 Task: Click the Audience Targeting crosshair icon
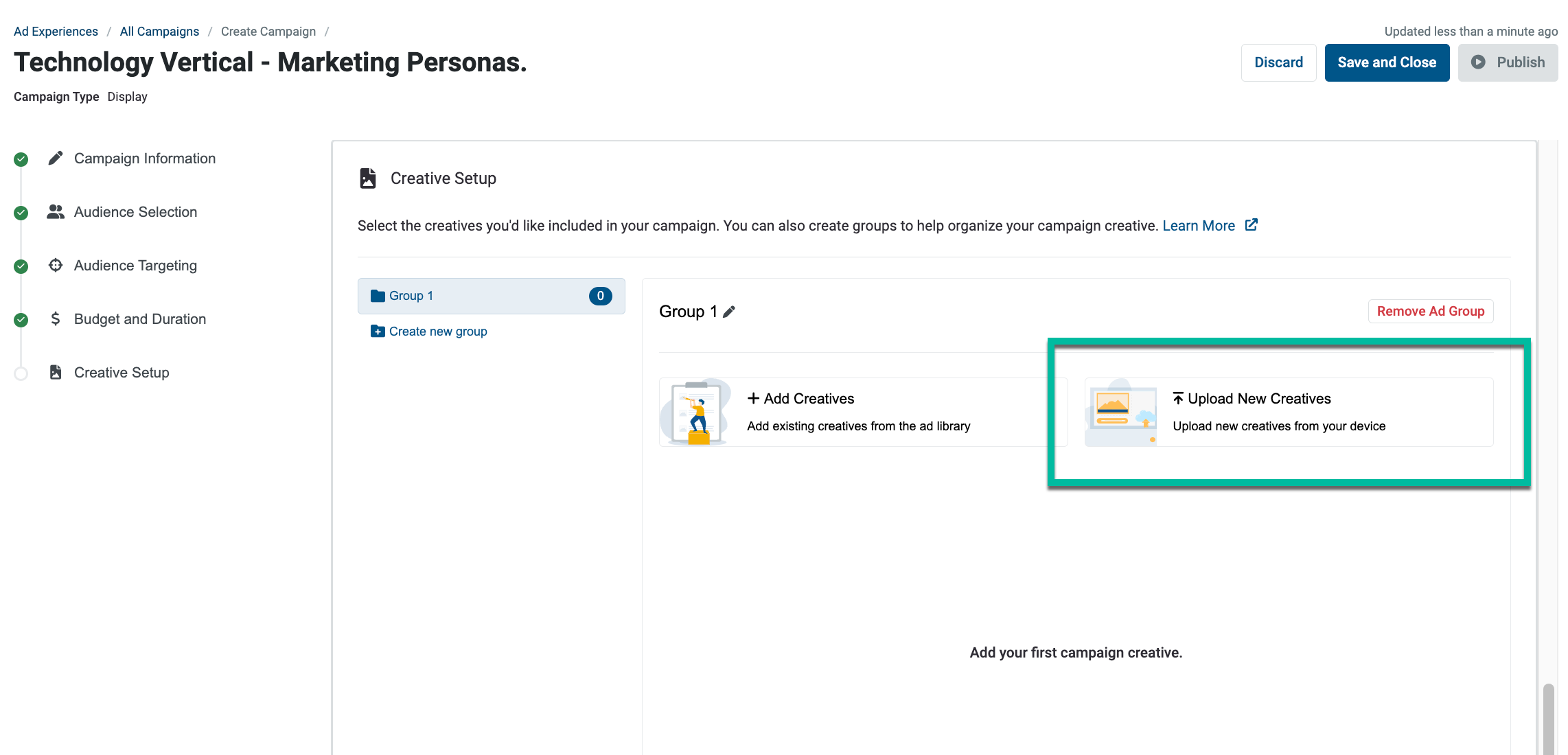[56, 266]
